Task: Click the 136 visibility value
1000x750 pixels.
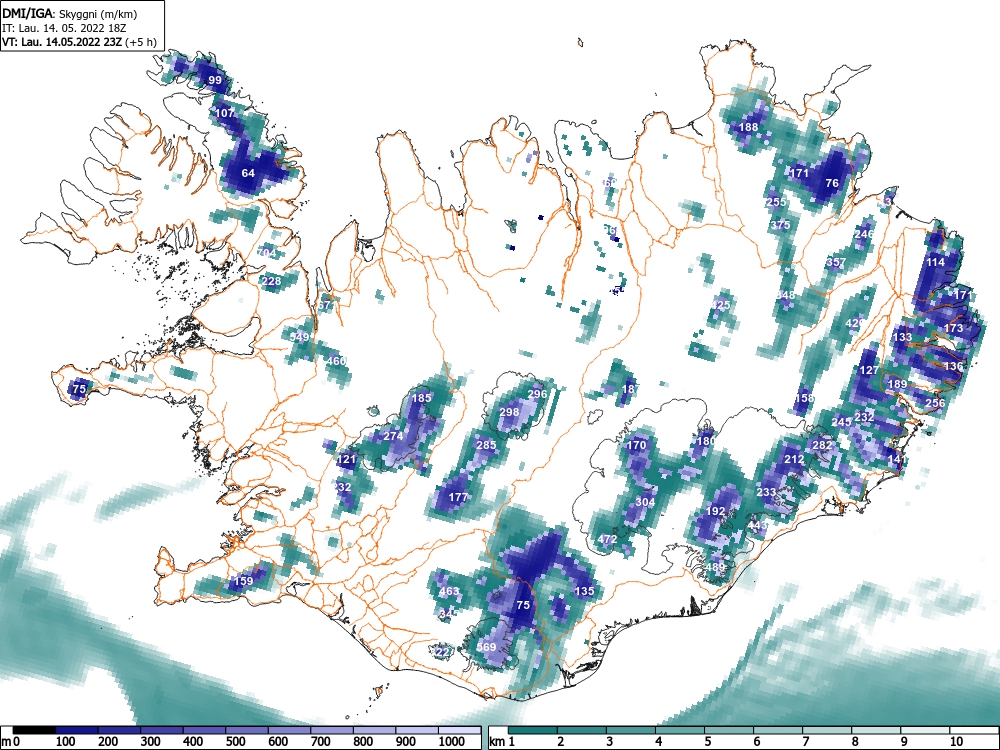Action: point(953,366)
